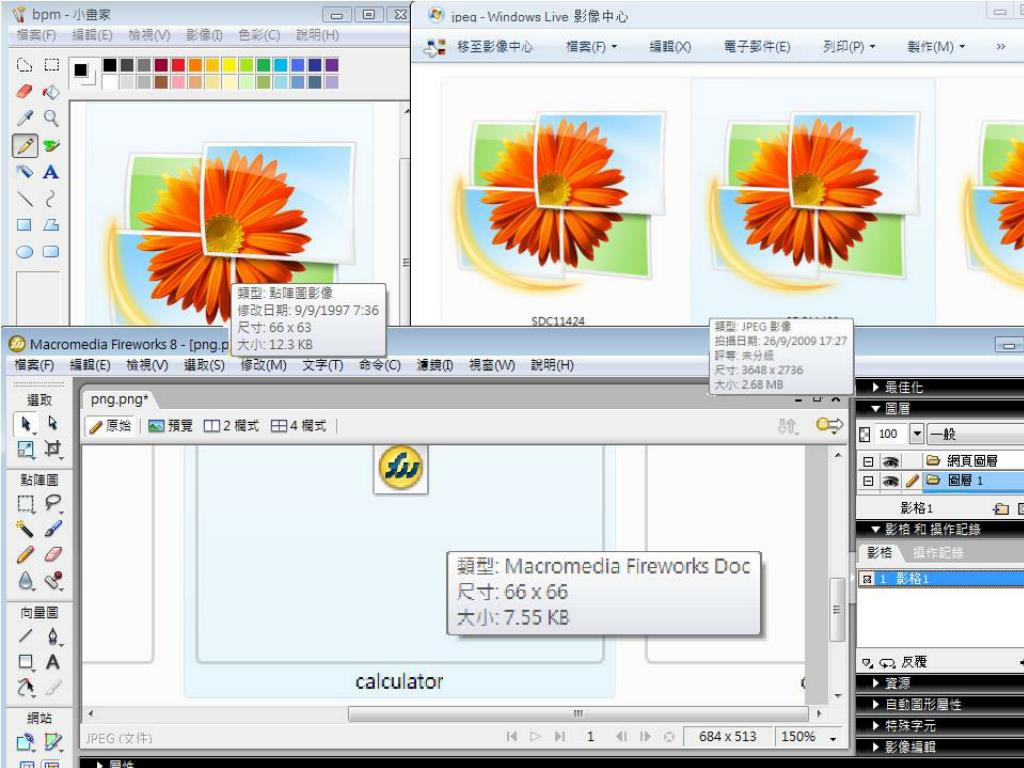Viewport: 1024px width, 768px height.
Task: Choose the Scale tool in Fireworks
Action: [25, 449]
